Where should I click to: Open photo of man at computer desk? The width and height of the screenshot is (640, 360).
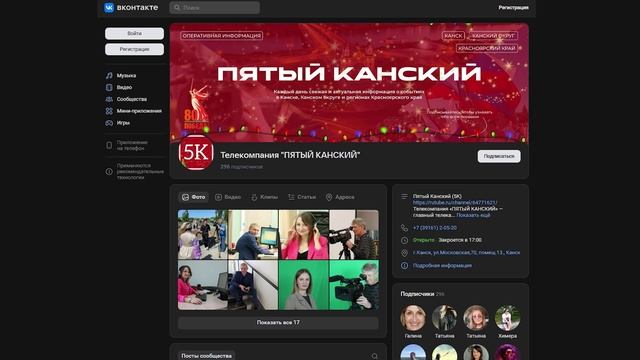[x=253, y=235]
